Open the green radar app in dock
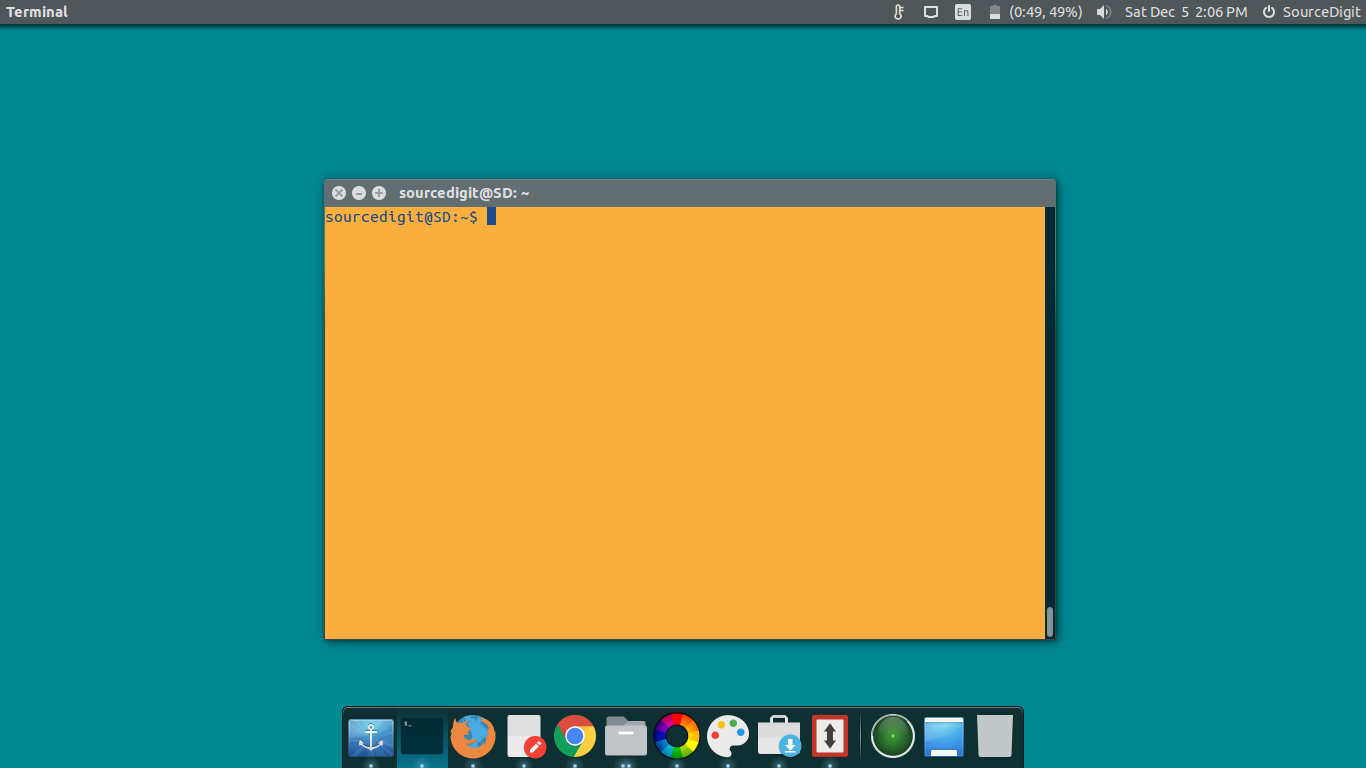The height and width of the screenshot is (768, 1366). coord(893,737)
